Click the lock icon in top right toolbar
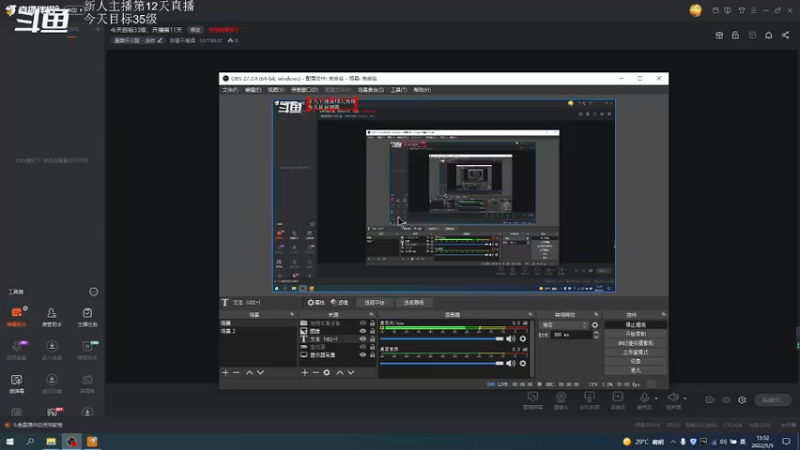Image resolution: width=800 pixels, height=450 pixels. 735,35
